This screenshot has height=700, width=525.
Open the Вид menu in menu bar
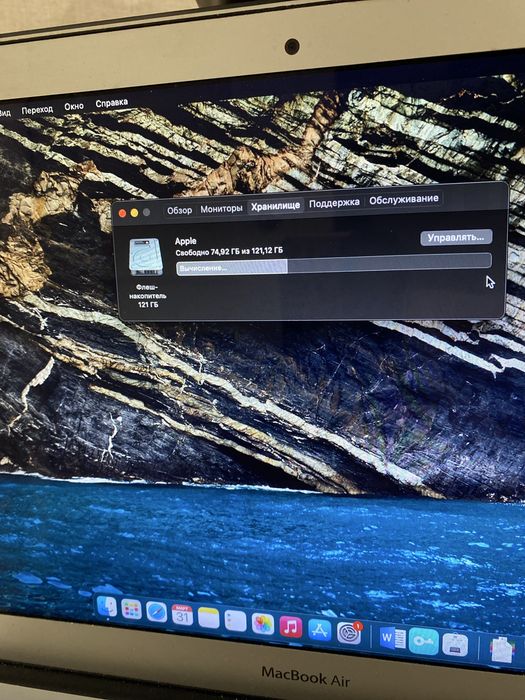(4, 112)
